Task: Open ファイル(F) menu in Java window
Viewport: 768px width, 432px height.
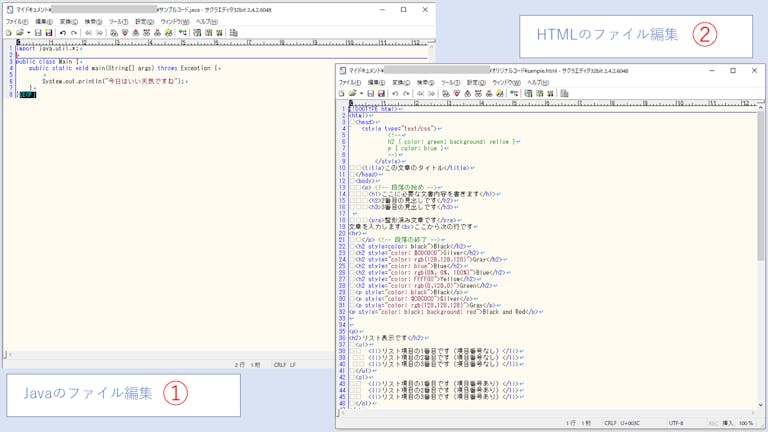Action: [x=17, y=22]
